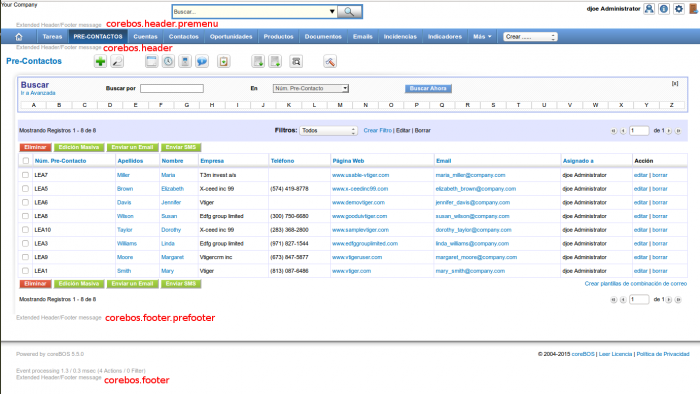
Task: Open the calendar icon in Pre-Contactos toolbar
Action: point(151,62)
